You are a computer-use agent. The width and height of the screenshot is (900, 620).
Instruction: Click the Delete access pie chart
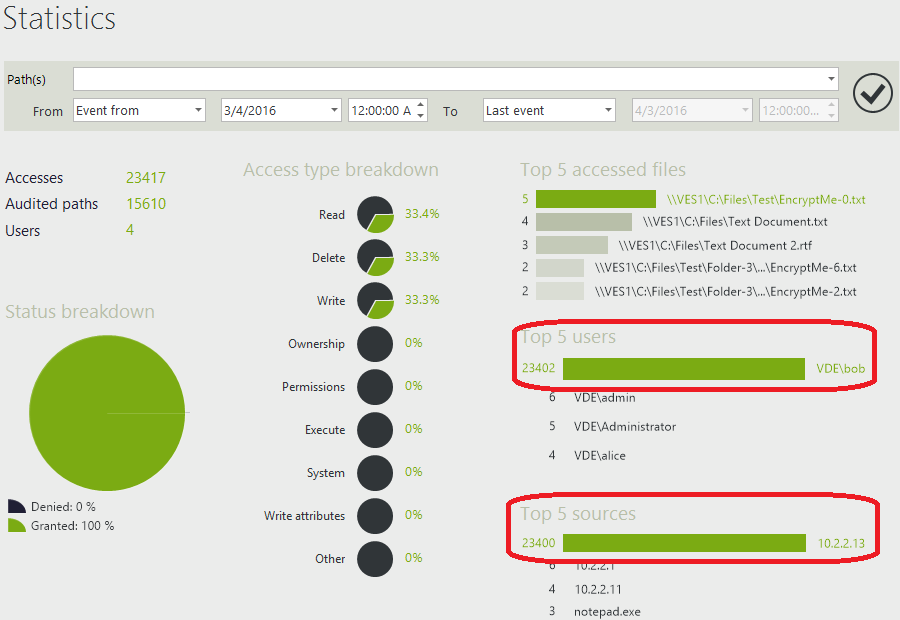tap(375, 257)
